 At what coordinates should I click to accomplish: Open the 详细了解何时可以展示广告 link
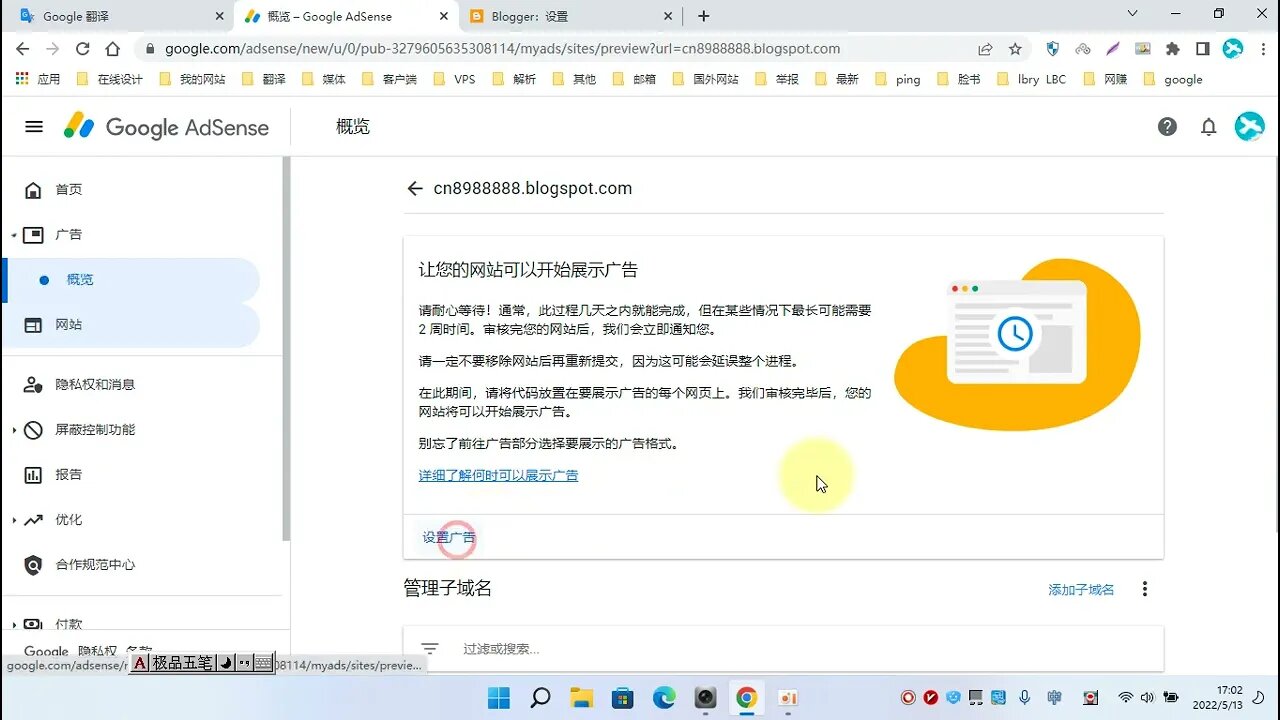498,475
